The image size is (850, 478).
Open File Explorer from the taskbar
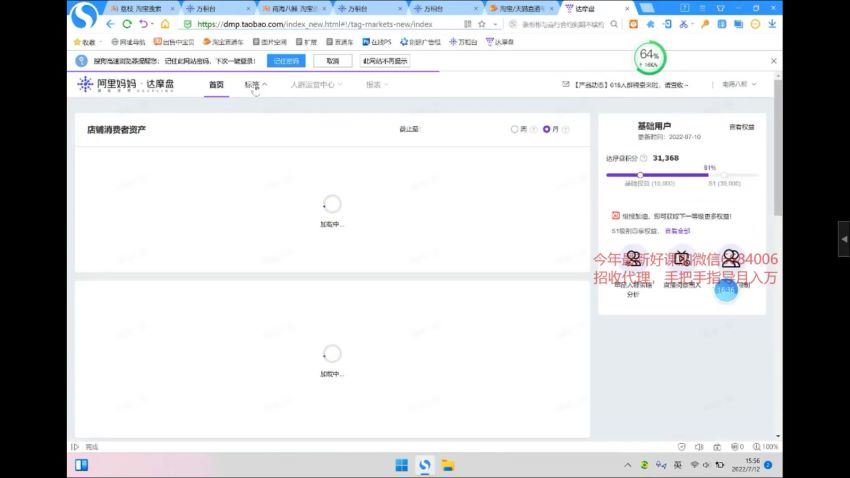pos(447,465)
